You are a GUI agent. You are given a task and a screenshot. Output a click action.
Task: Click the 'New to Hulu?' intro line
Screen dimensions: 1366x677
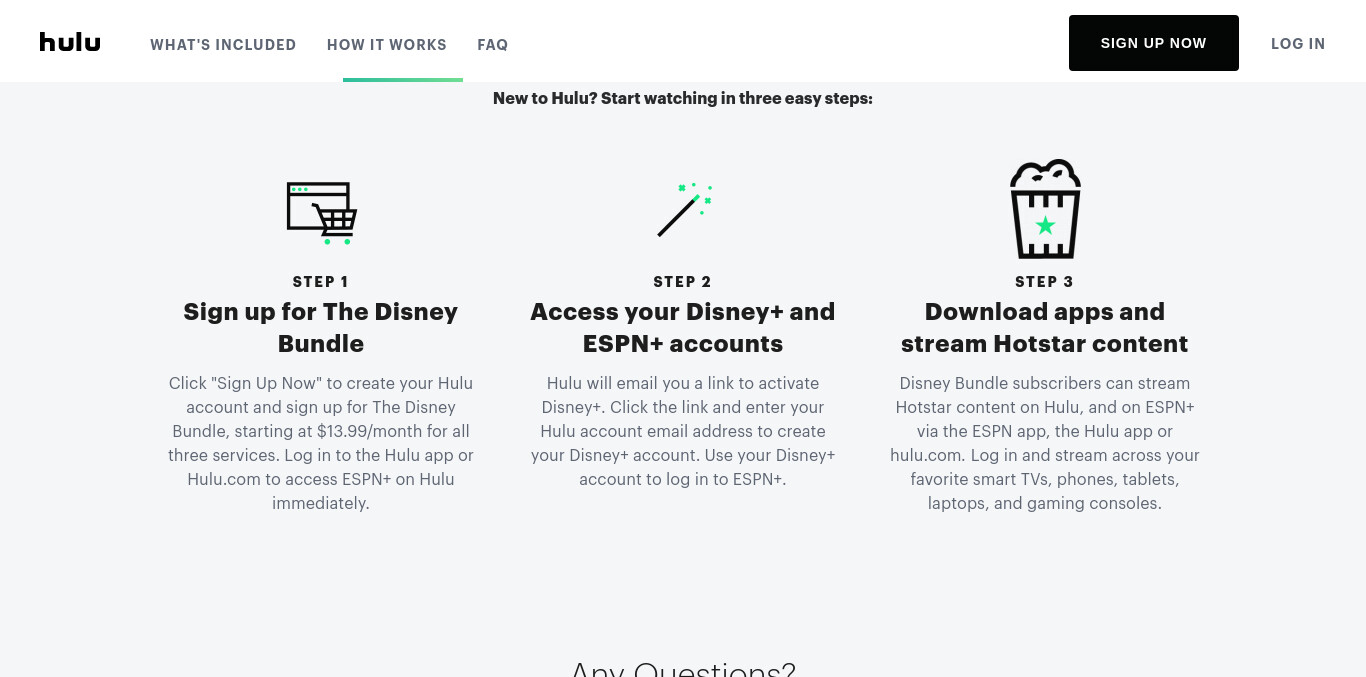683,98
